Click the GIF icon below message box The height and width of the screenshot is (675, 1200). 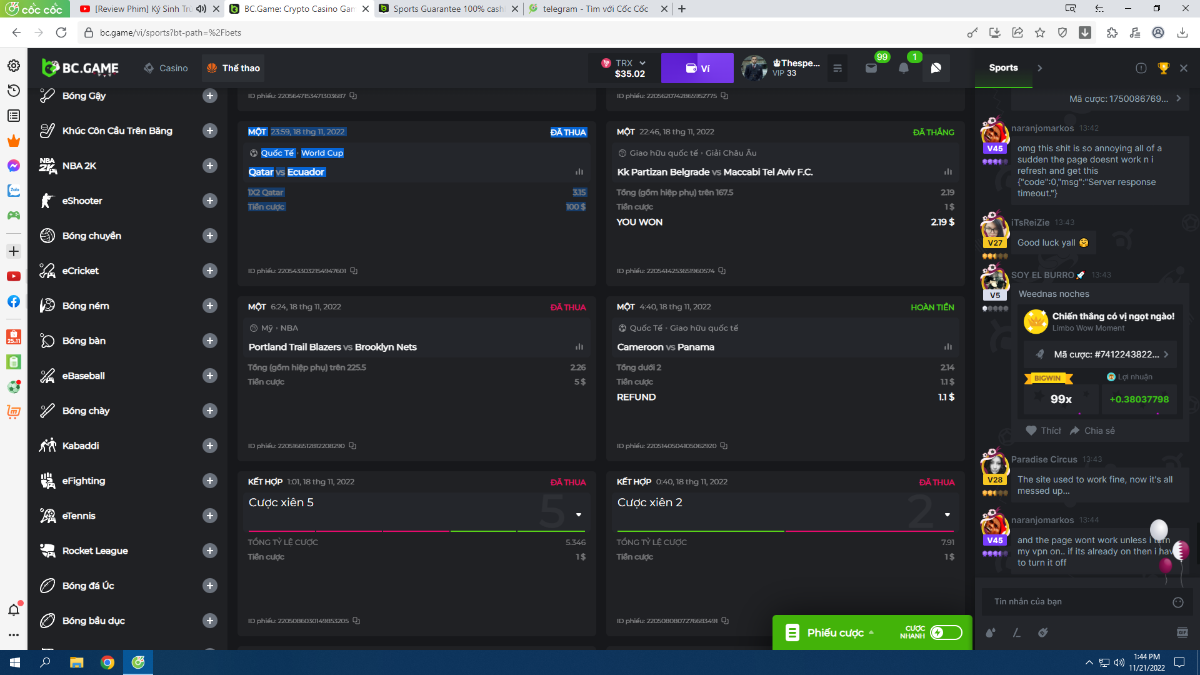point(1181,632)
